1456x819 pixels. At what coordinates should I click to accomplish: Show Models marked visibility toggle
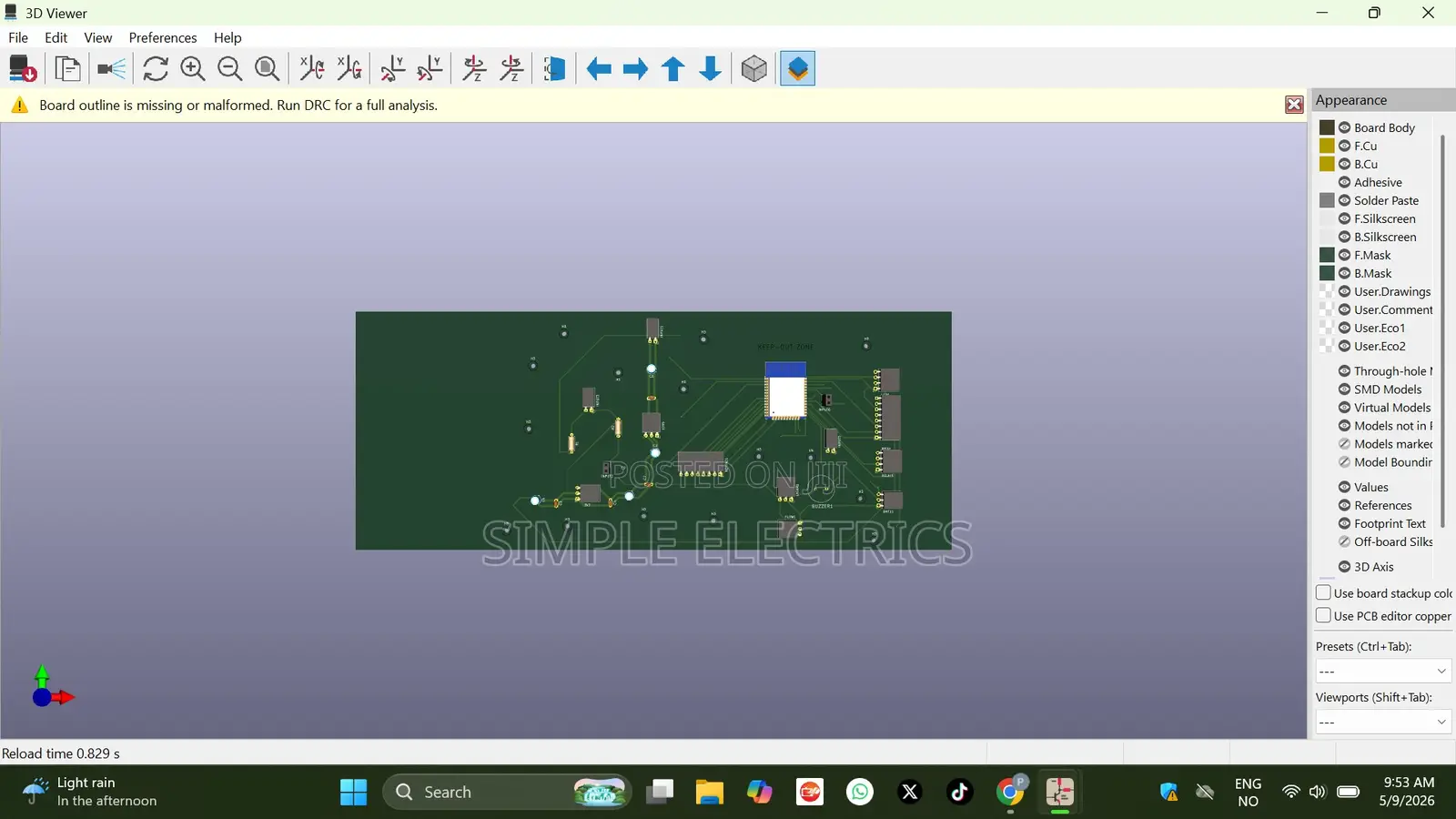(x=1344, y=444)
